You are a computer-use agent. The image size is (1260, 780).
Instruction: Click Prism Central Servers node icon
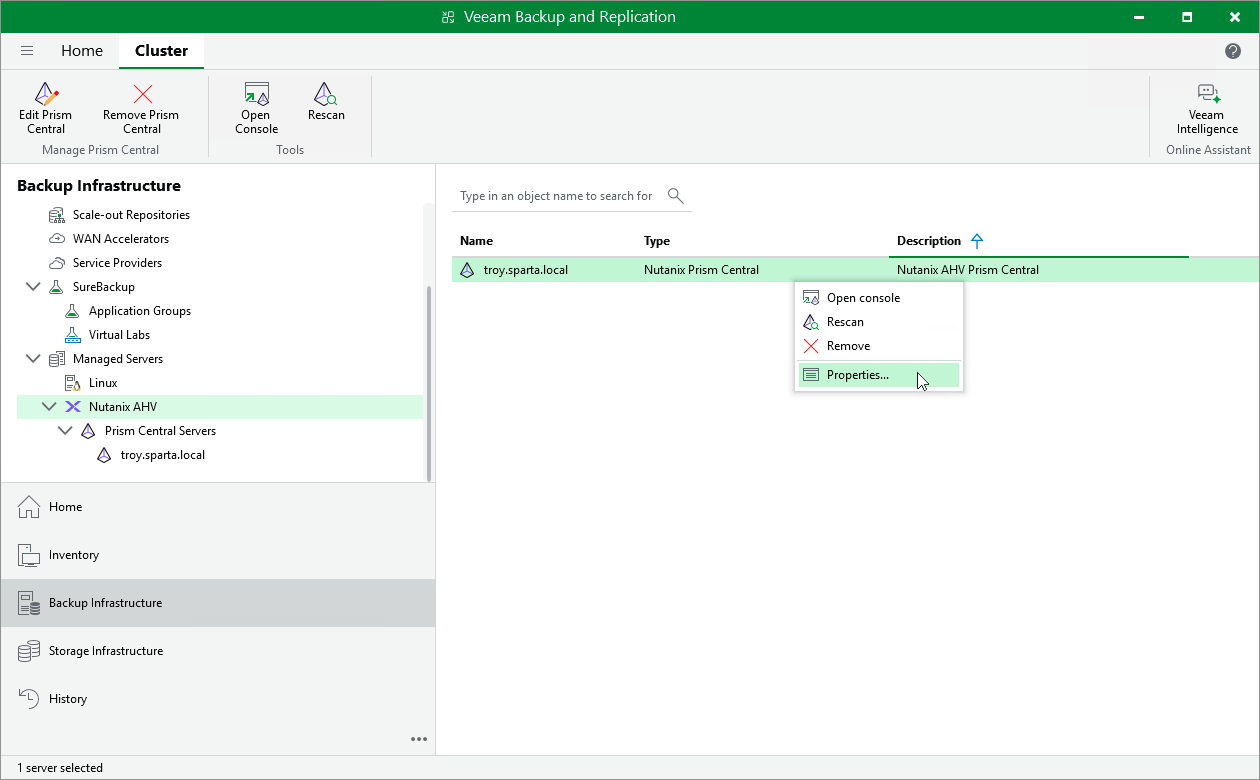(89, 431)
